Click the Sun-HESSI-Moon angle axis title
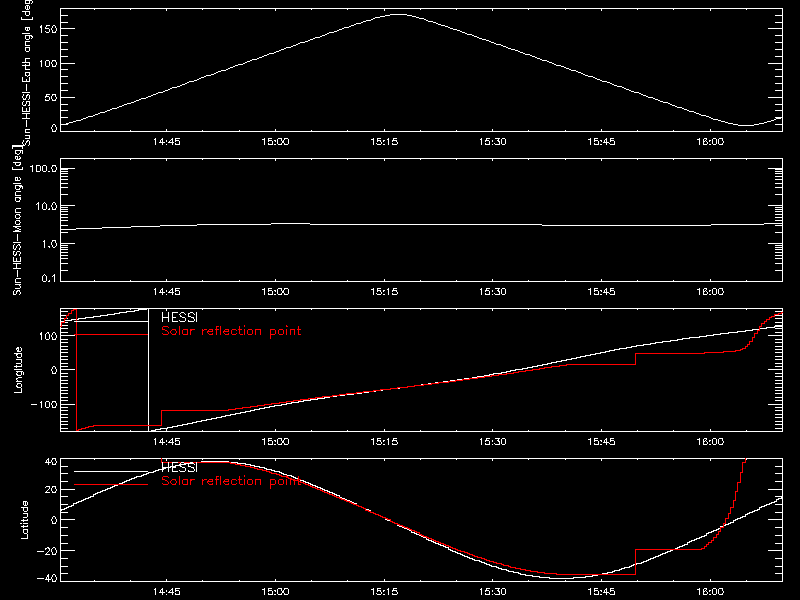 click(17, 220)
